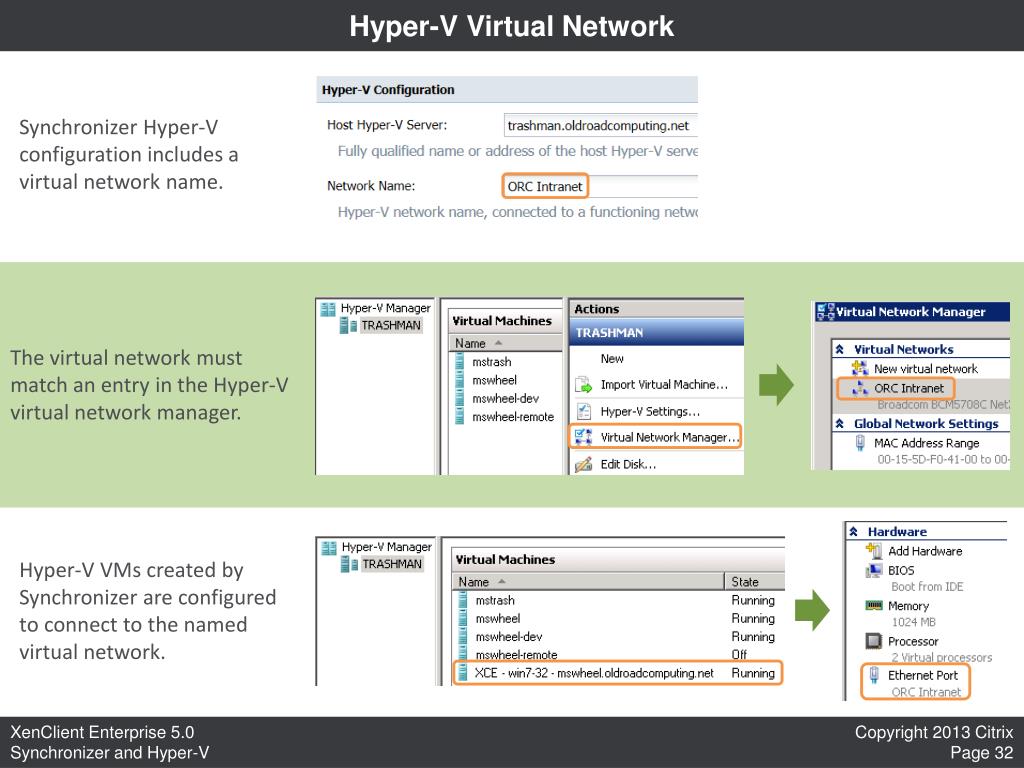Click the Virtual Network Manager icon in Actions
Screen dimensions: 1024x768
click(583, 437)
